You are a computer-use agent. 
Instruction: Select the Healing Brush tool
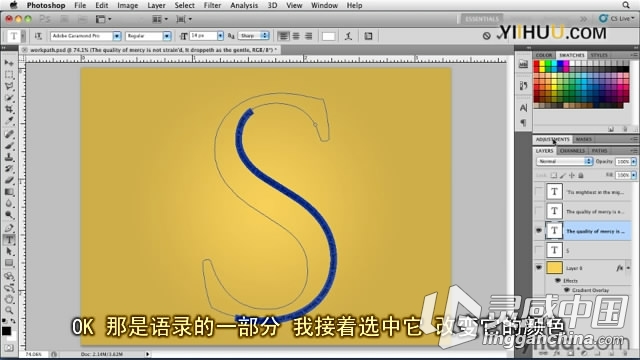(9, 134)
